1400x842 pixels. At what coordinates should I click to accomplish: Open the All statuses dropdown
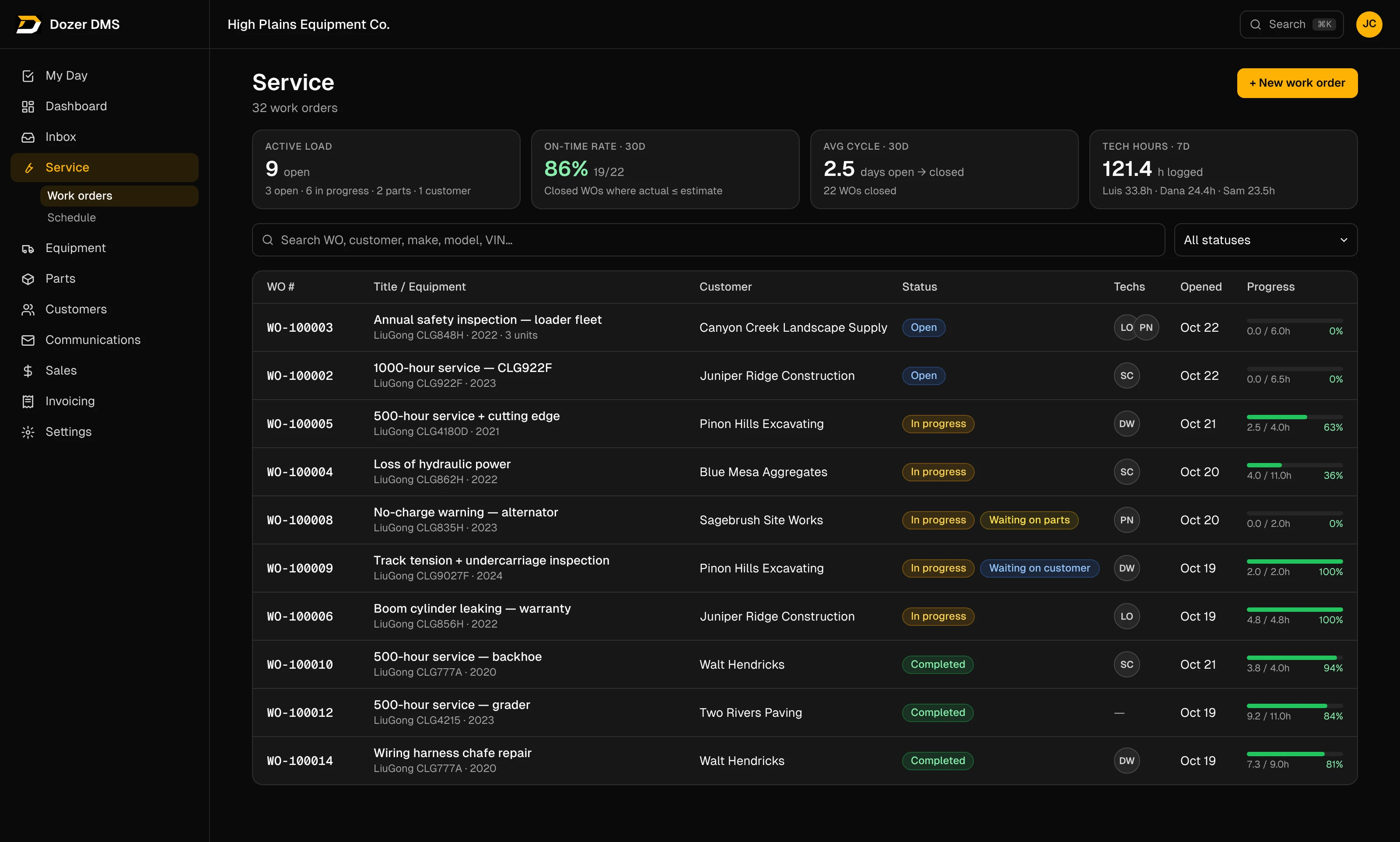click(x=1265, y=240)
